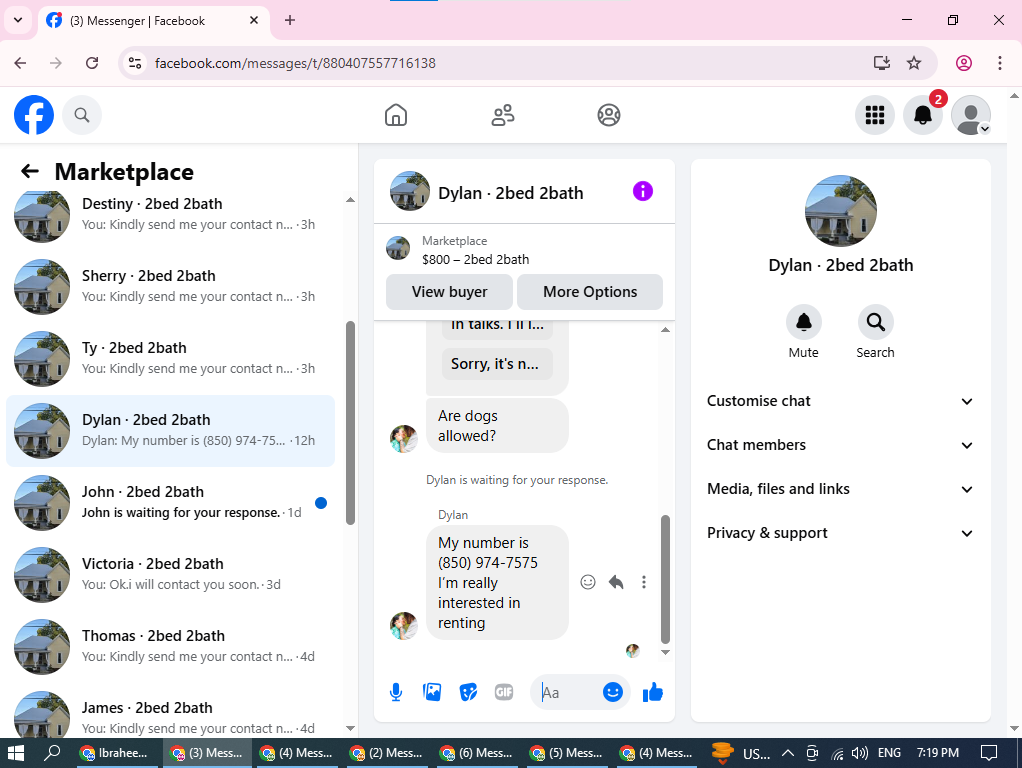Click the Messenger Facebook browser tab
The height and width of the screenshot is (768, 1022).
pos(153,21)
